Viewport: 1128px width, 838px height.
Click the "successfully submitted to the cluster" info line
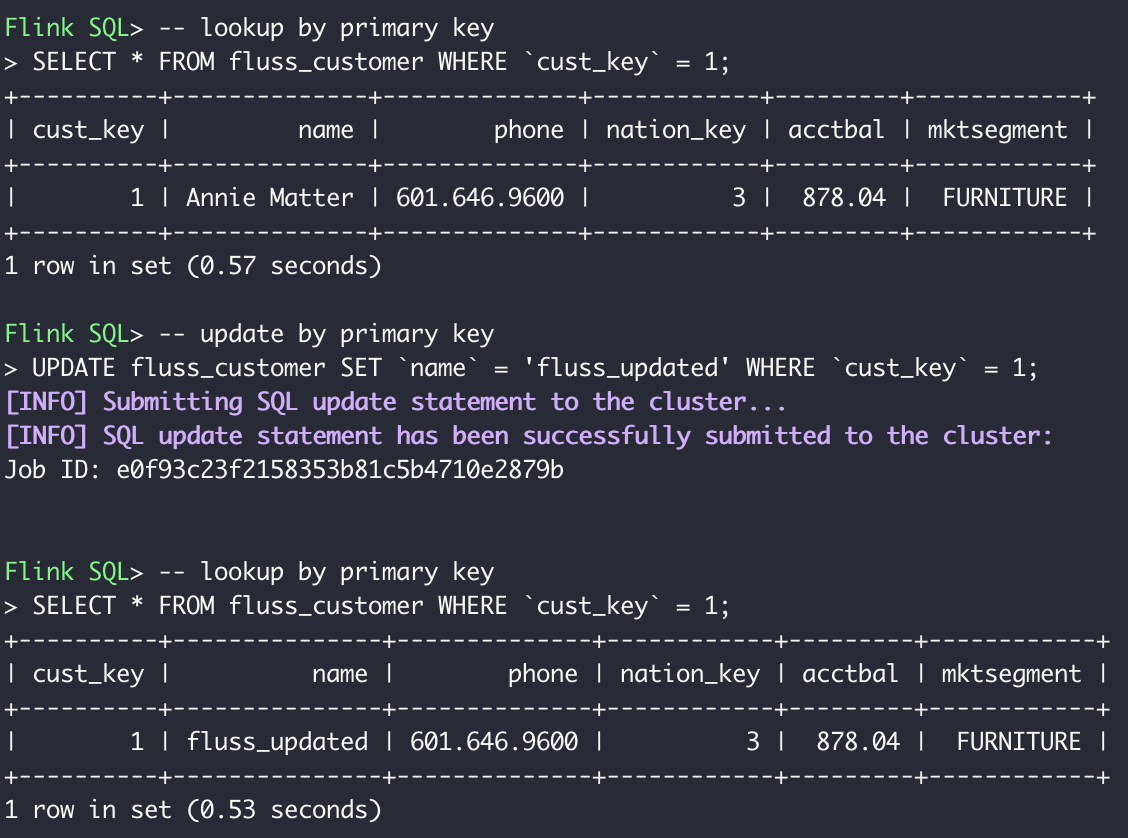pos(529,436)
